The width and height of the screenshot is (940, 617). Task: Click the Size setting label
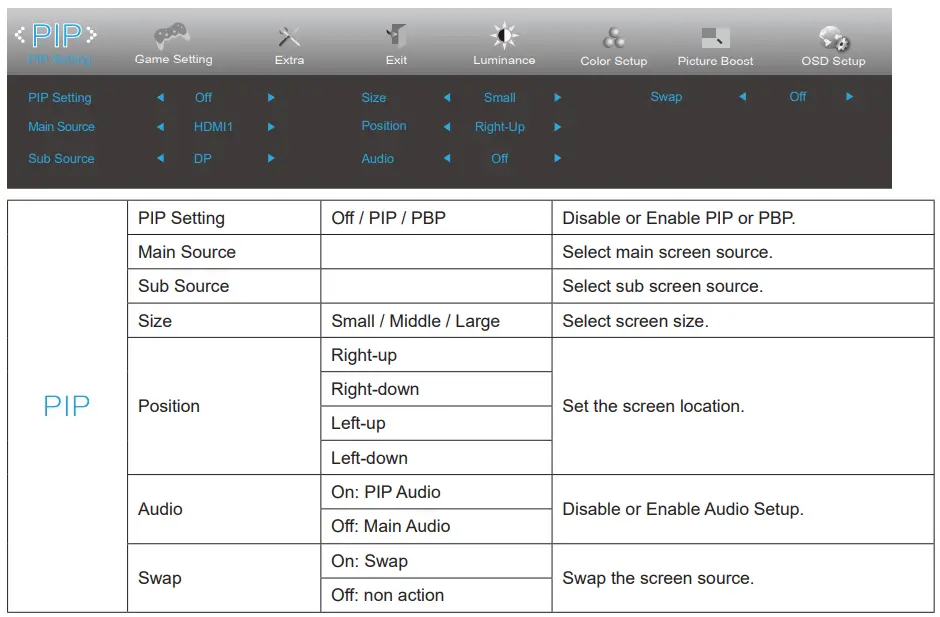(x=374, y=98)
